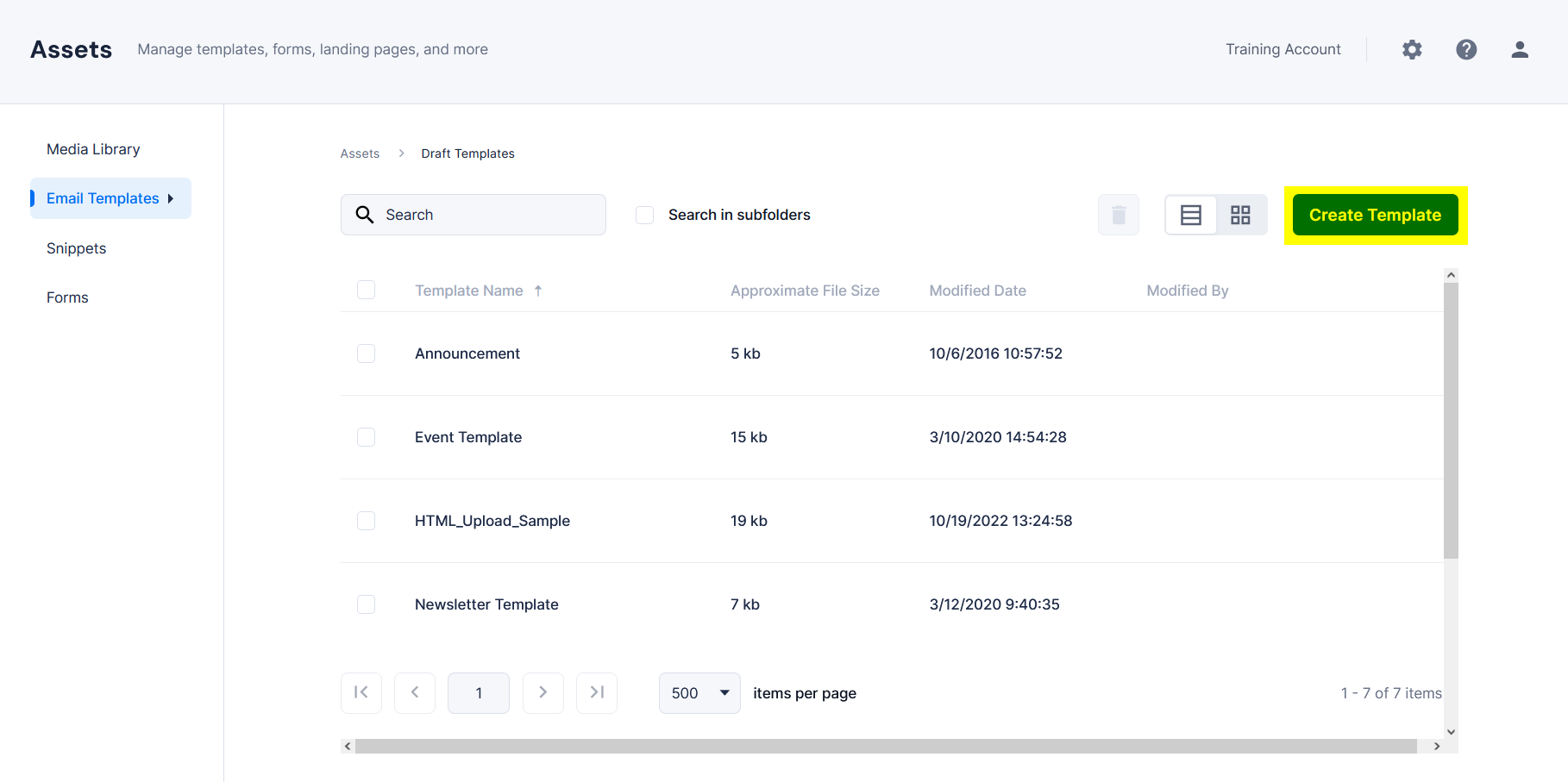The width and height of the screenshot is (1568, 782).
Task: Click the Assets breadcrumb link
Action: click(x=360, y=153)
